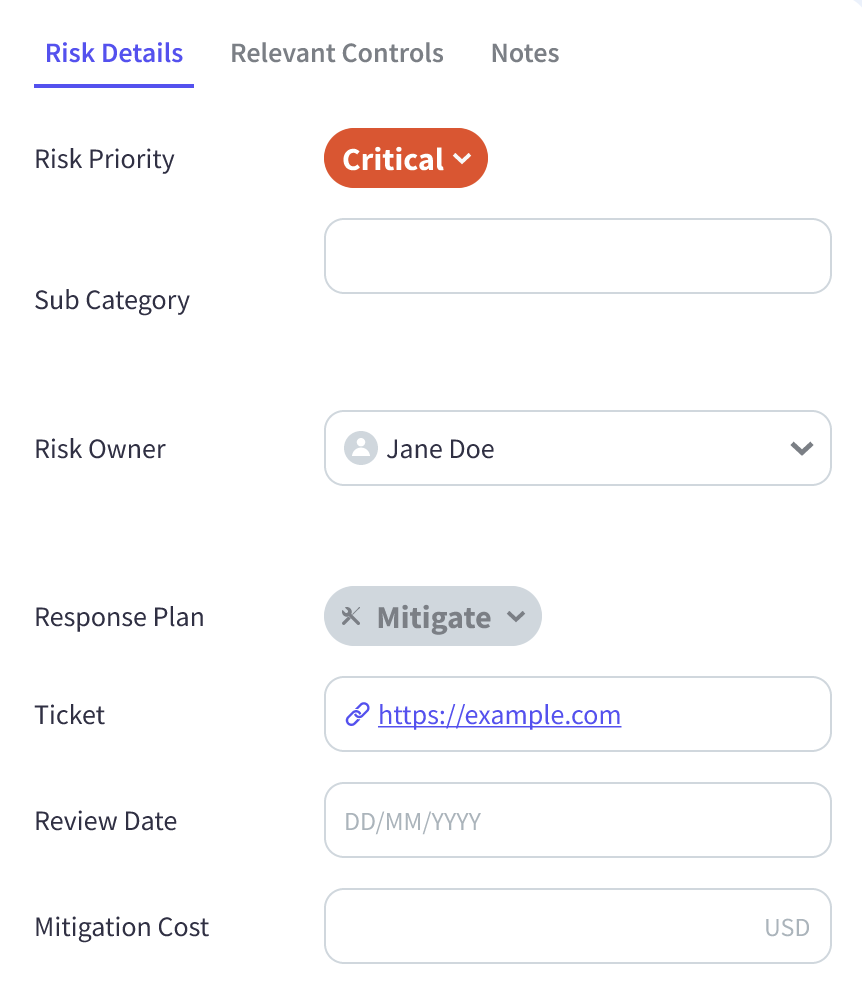Open the https://example.com ticket link

(x=500, y=715)
